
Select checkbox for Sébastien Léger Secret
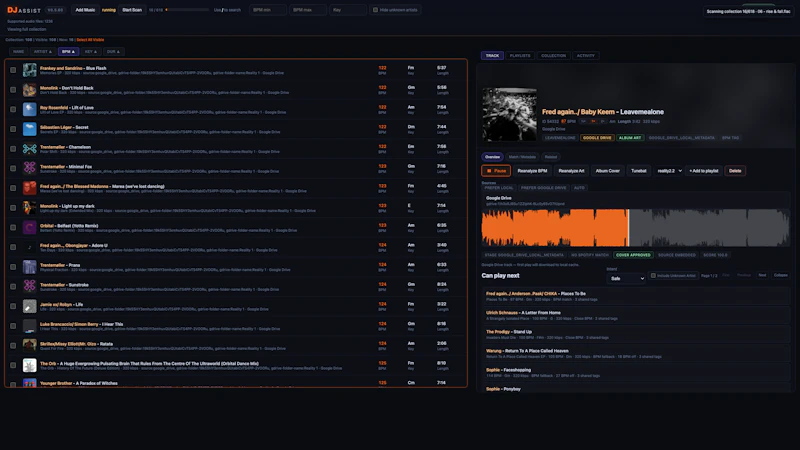click(x=13, y=129)
